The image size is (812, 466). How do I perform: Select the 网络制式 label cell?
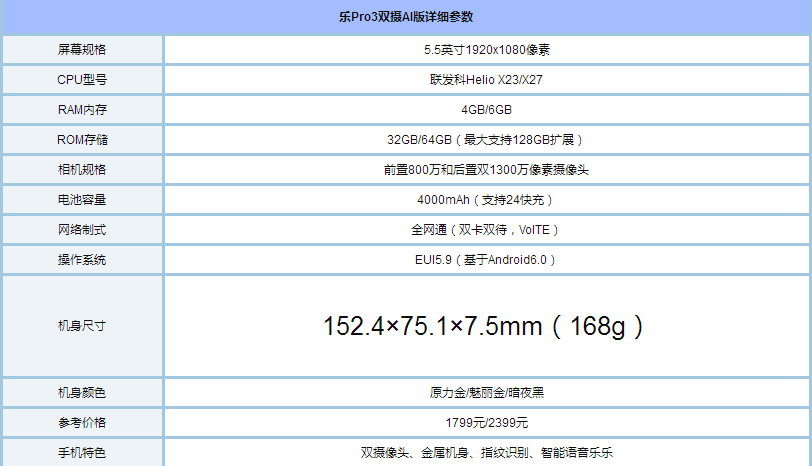82,230
